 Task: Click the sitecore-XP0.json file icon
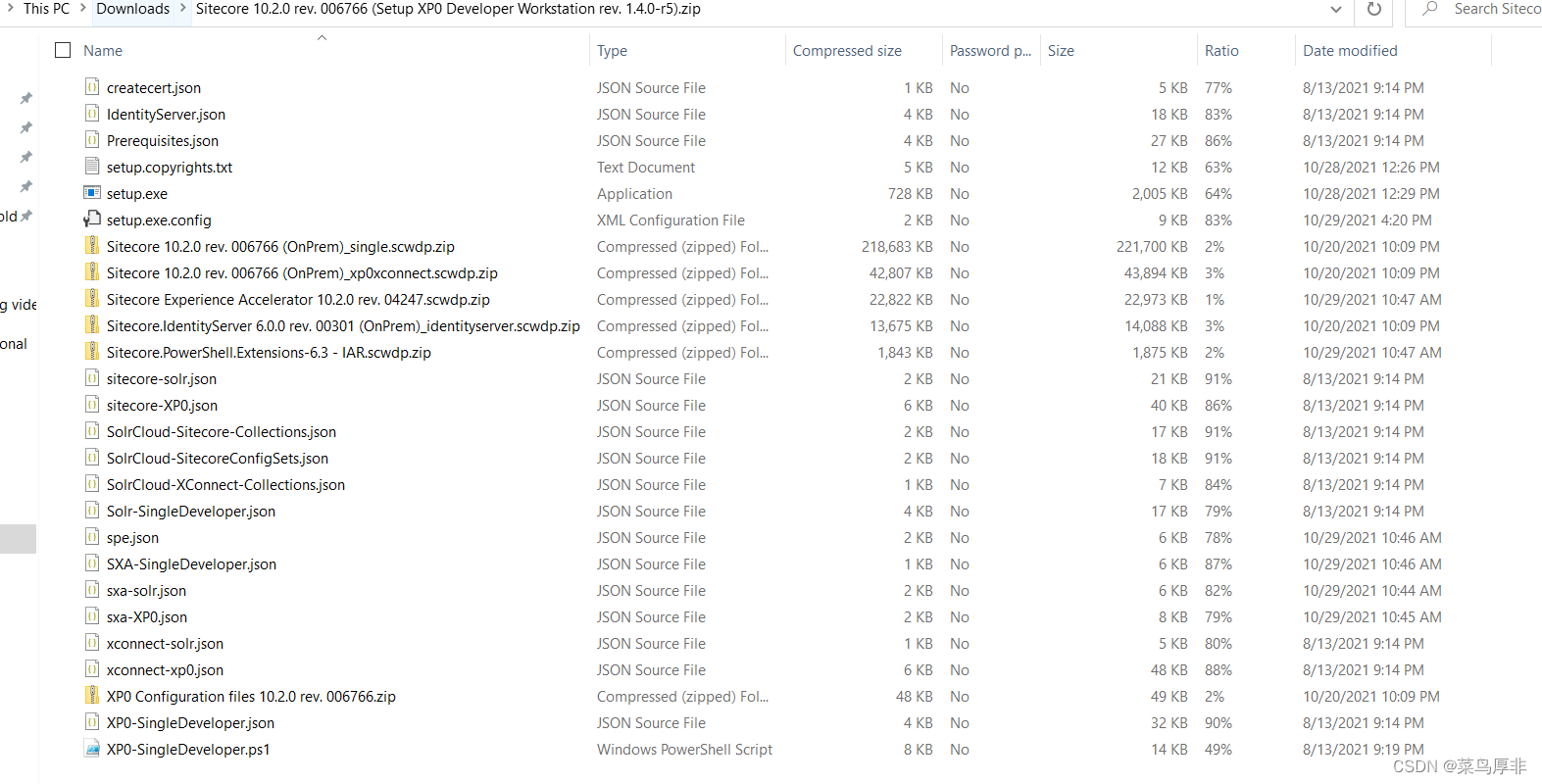point(92,404)
